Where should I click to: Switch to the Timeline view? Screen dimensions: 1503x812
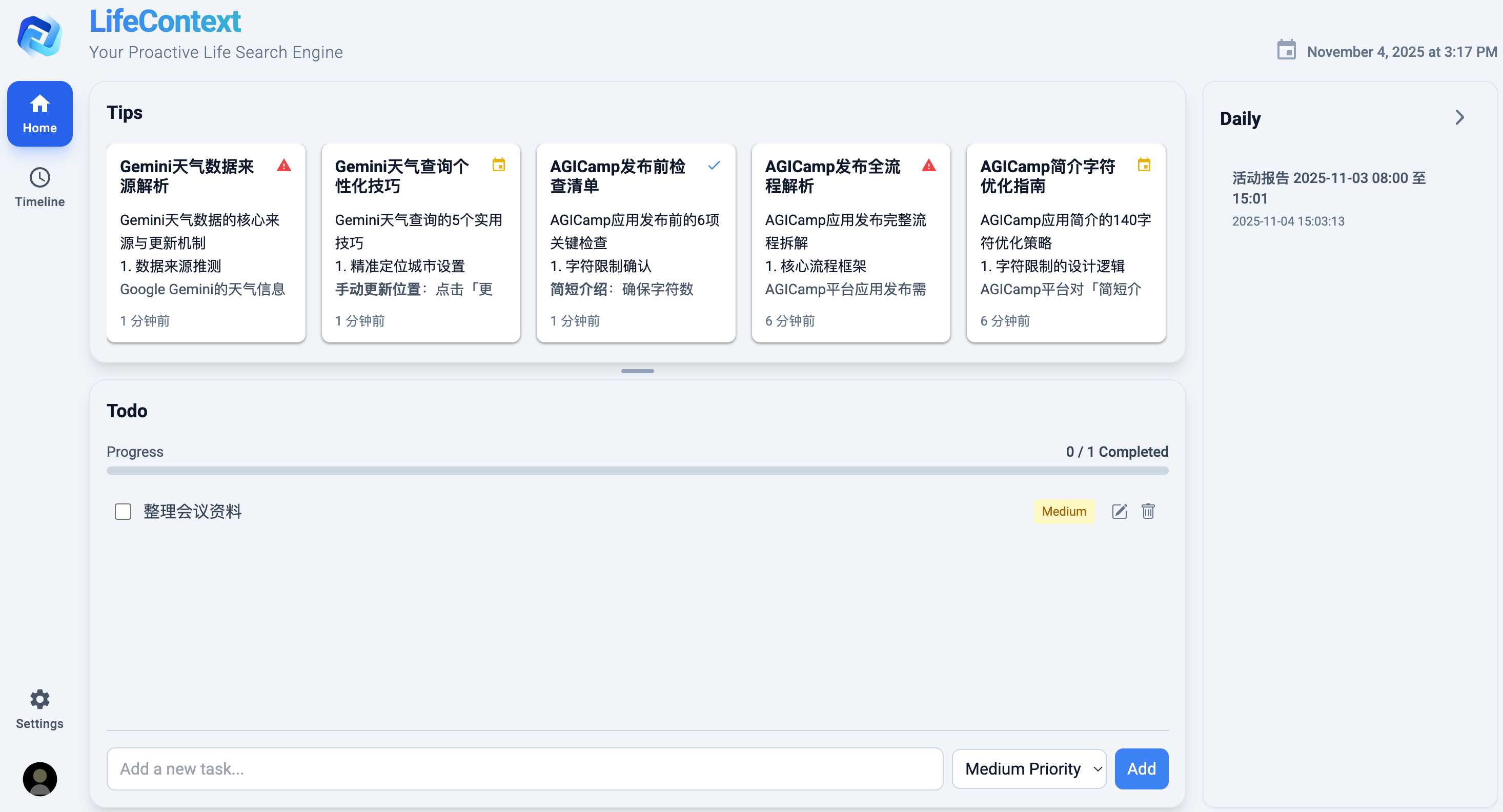click(x=39, y=186)
